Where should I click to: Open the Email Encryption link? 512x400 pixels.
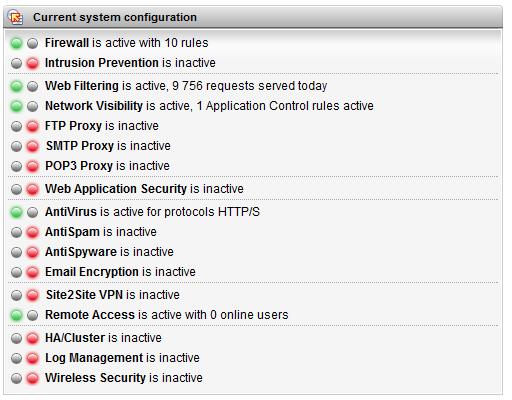coord(92,272)
